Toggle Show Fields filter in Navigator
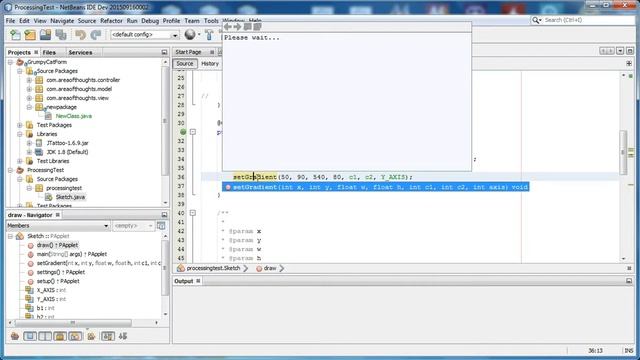Viewport: 640px width, 360px height. (30, 336)
